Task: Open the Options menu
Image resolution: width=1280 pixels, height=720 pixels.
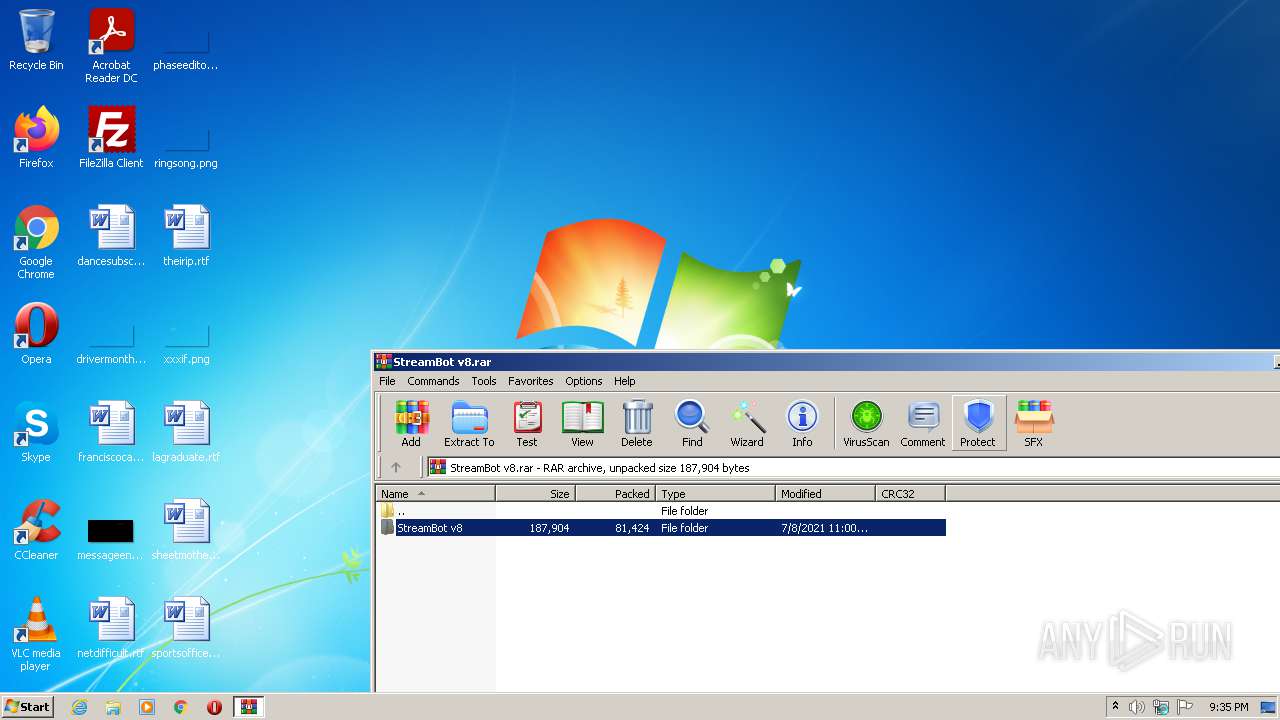Action: click(583, 381)
